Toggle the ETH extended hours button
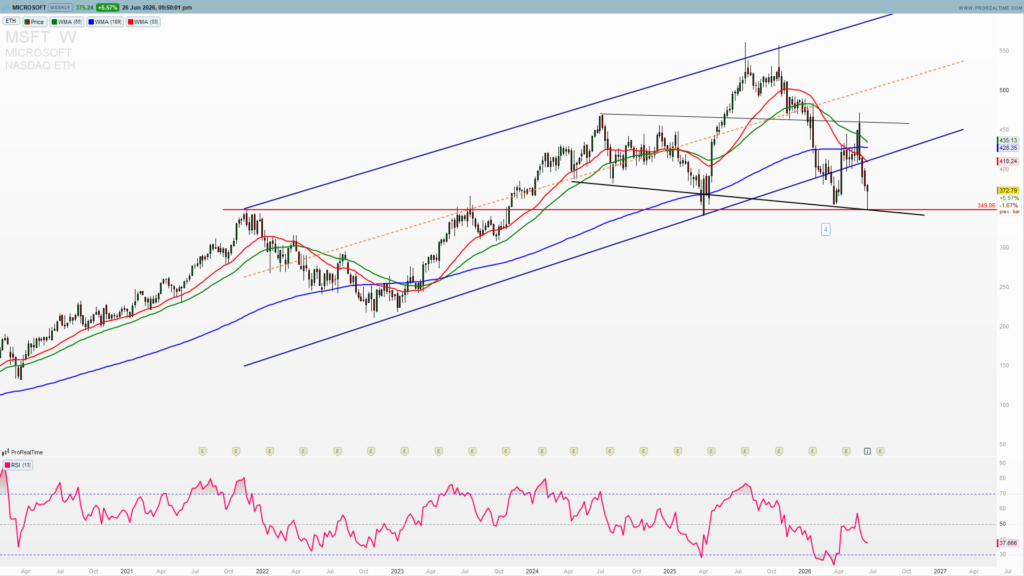 pos(11,22)
